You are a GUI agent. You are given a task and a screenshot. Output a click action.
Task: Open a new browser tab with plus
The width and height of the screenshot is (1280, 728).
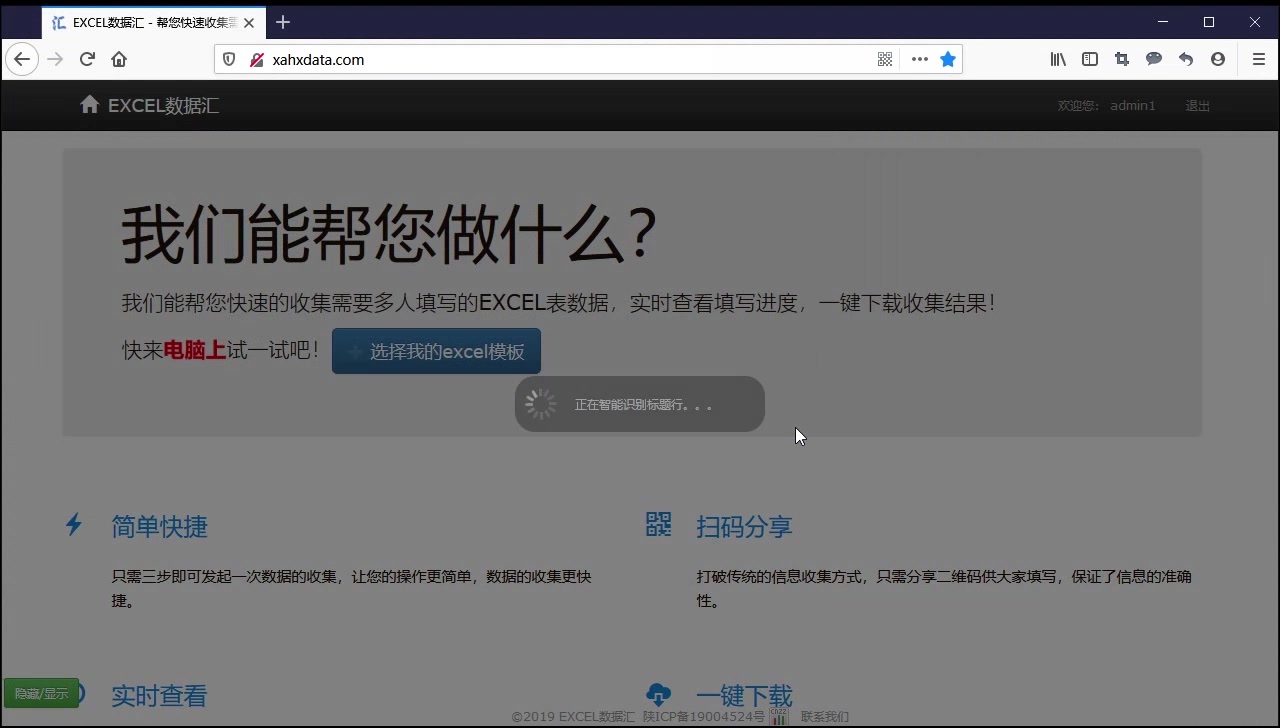(283, 22)
